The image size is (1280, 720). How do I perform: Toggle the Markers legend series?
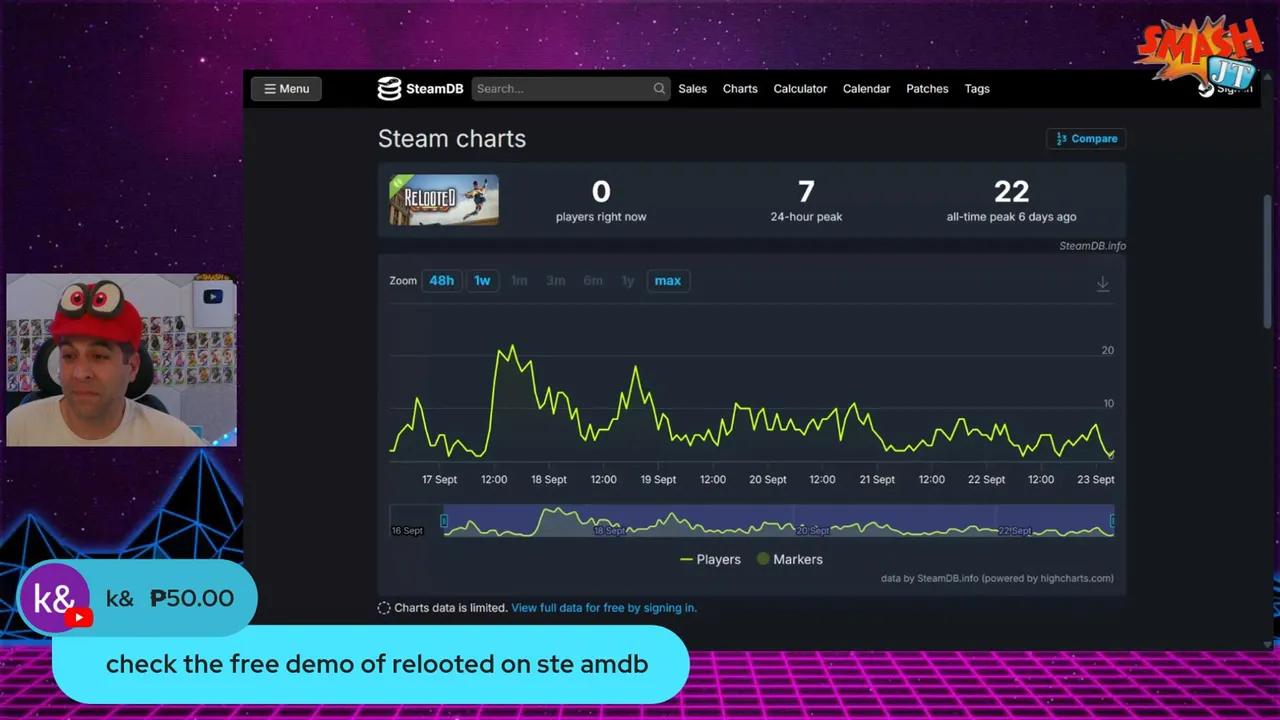coord(790,559)
